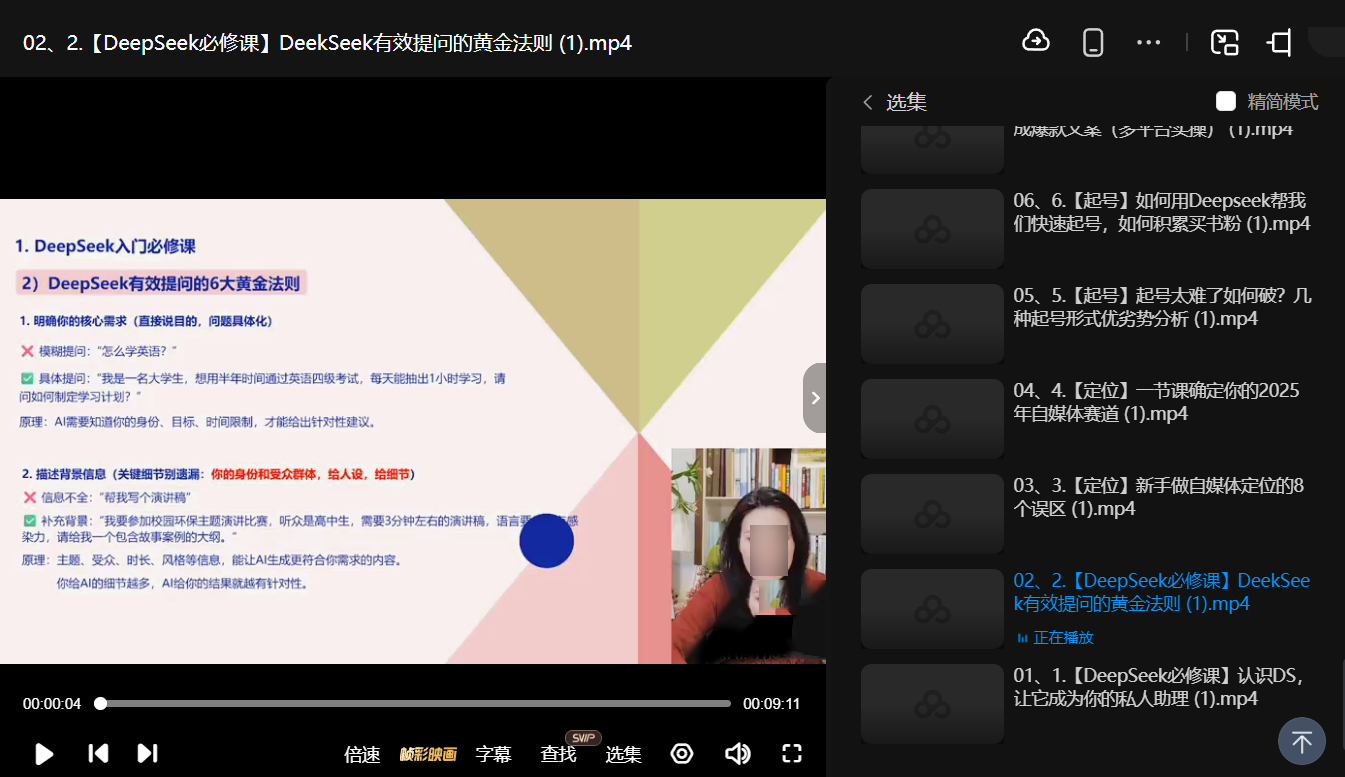
Task: Click the circular screenshot target icon
Action: click(x=682, y=753)
